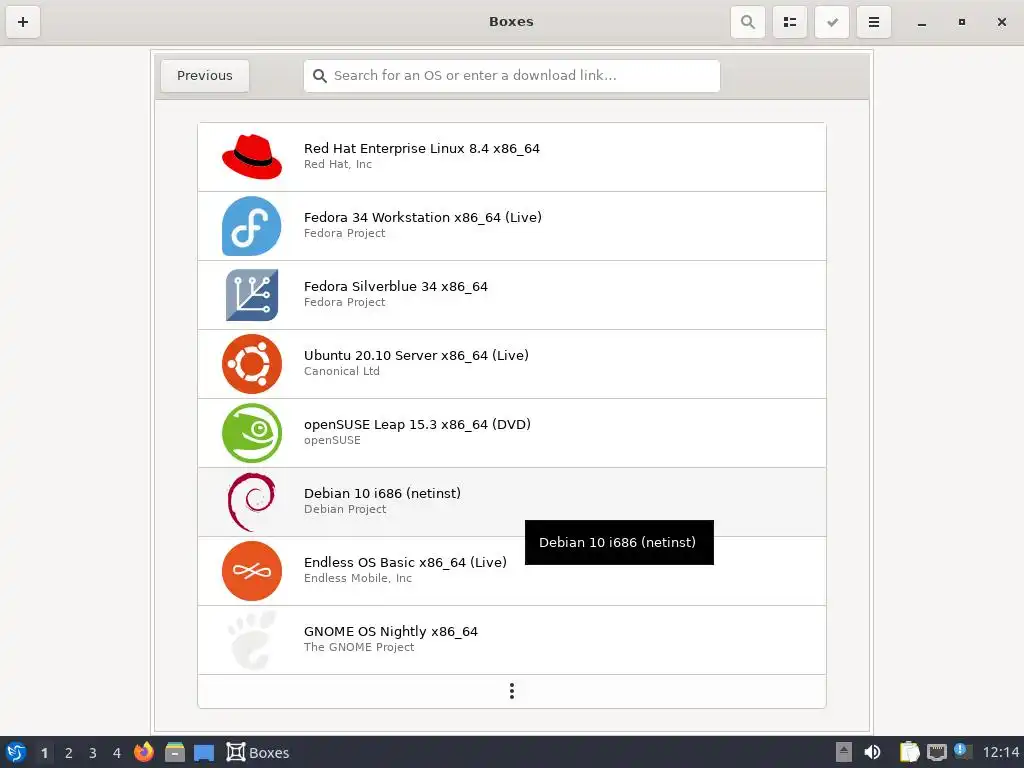Choose GNOME OS Nightly x86_64
The width and height of the screenshot is (1024, 768).
point(512,640)
